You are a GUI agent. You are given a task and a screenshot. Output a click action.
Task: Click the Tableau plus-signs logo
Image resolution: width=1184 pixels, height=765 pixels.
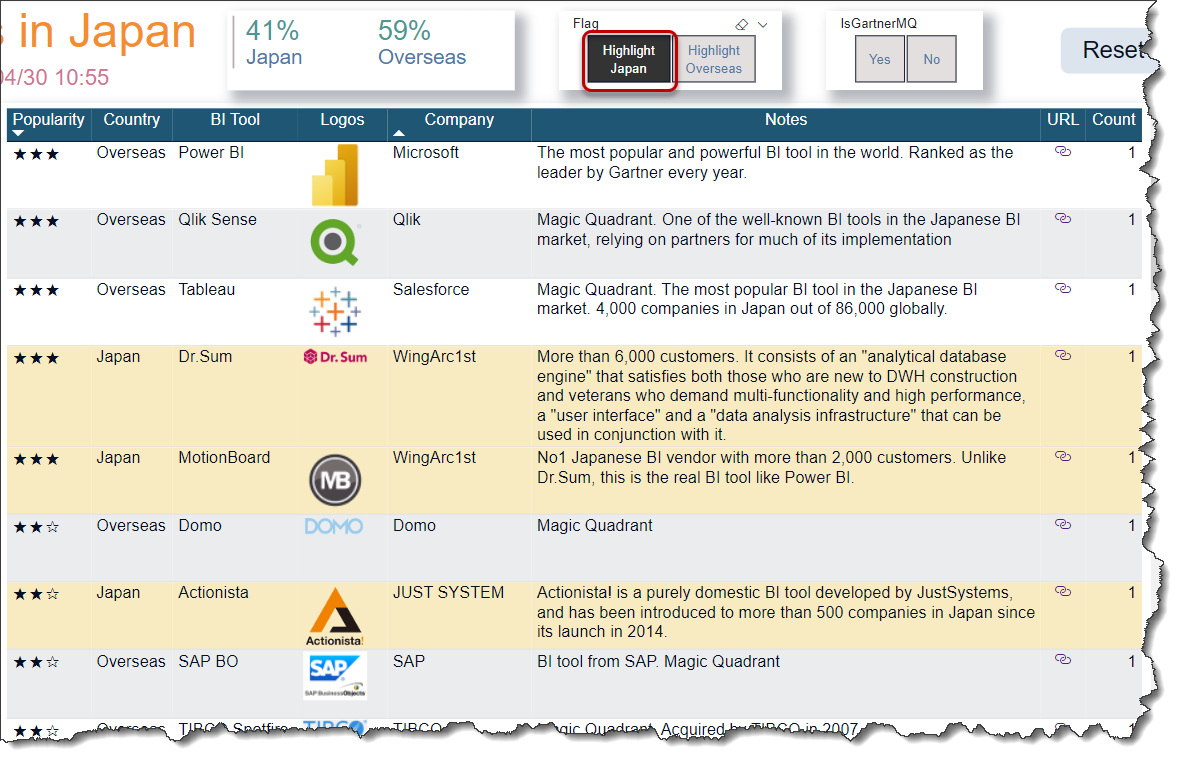tap(335, 311)
